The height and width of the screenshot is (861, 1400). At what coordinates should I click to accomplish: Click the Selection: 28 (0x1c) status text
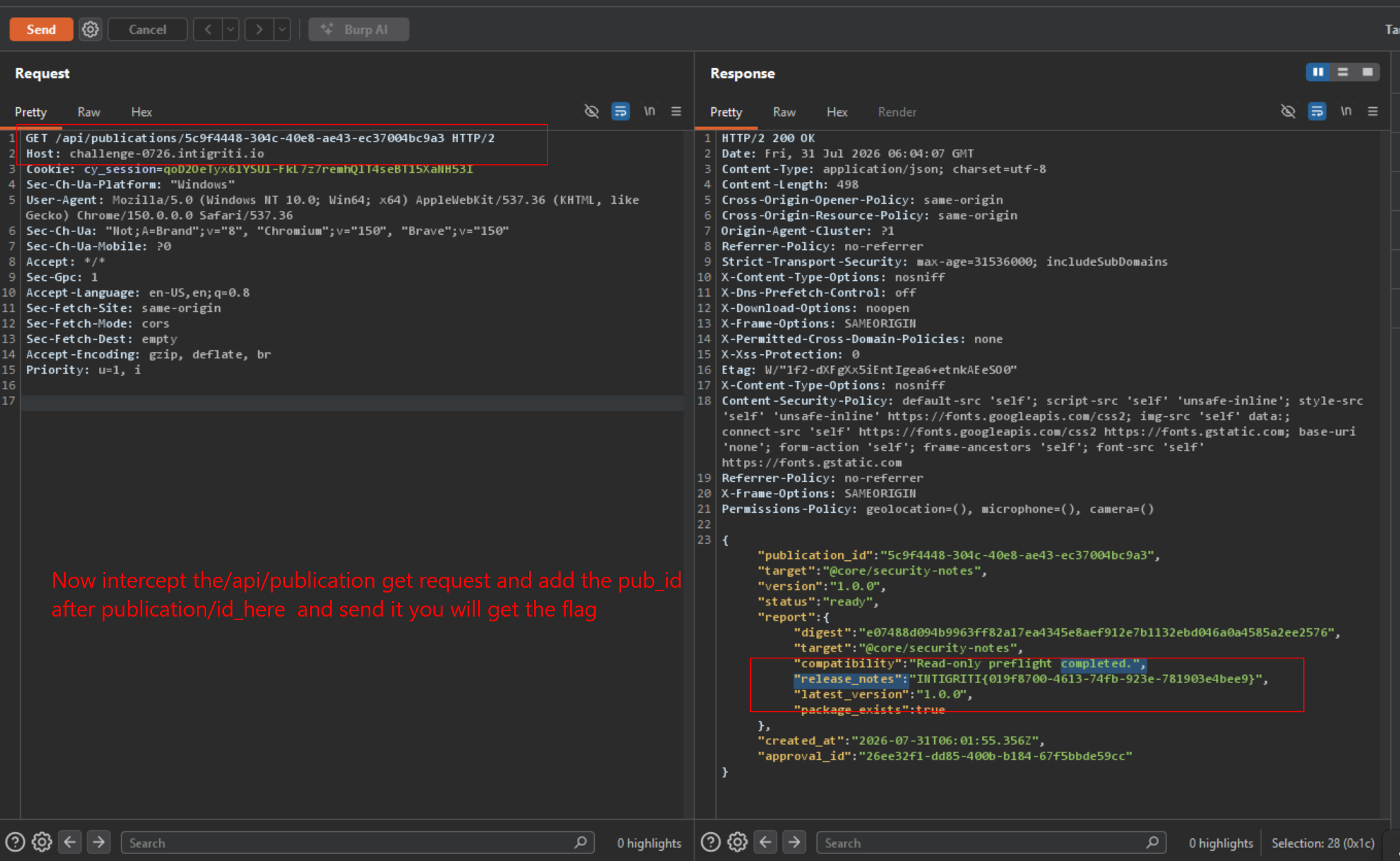tap(1322, 843)
